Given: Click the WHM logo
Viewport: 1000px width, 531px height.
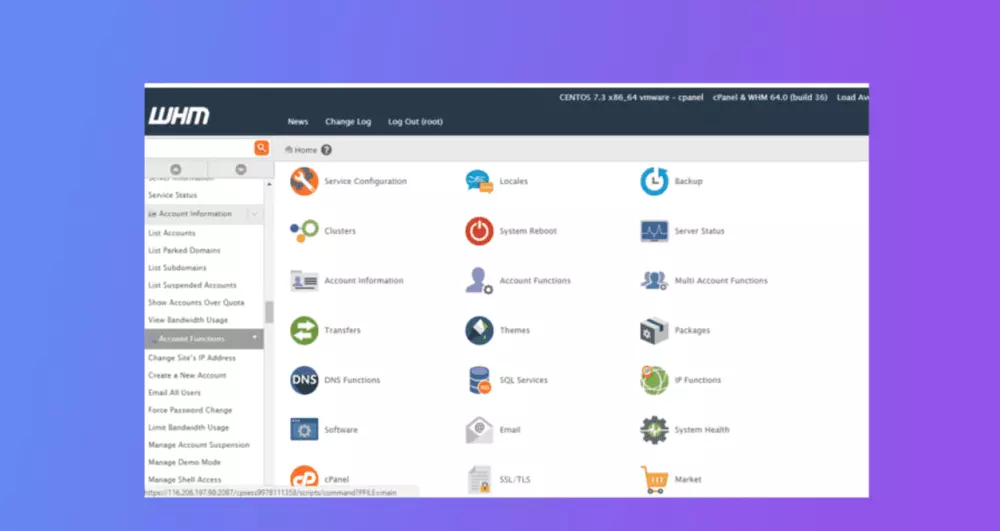Looking at the screenshot, I should tap(179, 116).
